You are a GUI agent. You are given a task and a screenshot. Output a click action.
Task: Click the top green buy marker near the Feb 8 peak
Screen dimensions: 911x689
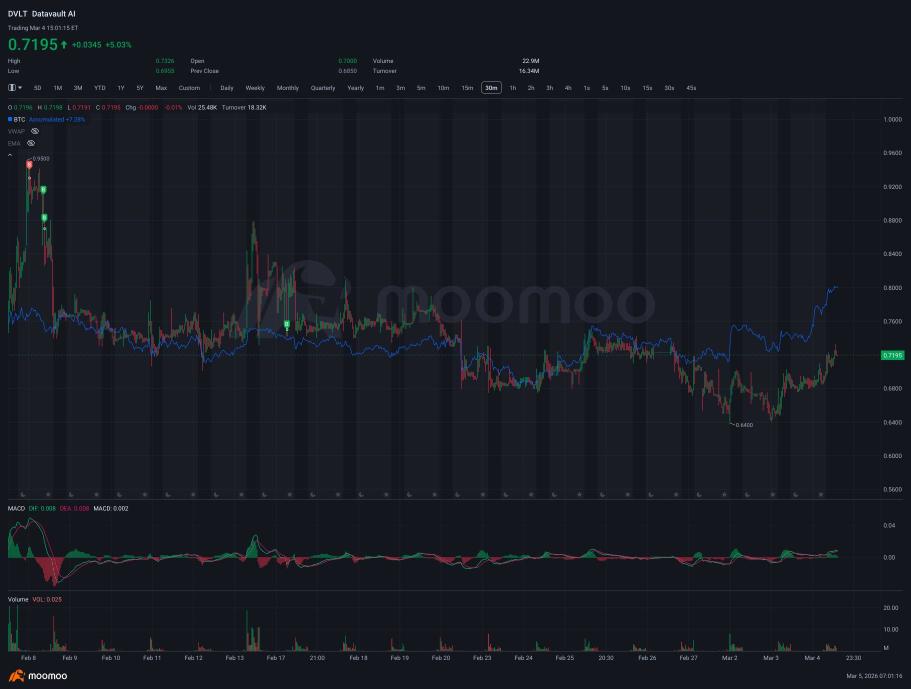coord(43,190)
